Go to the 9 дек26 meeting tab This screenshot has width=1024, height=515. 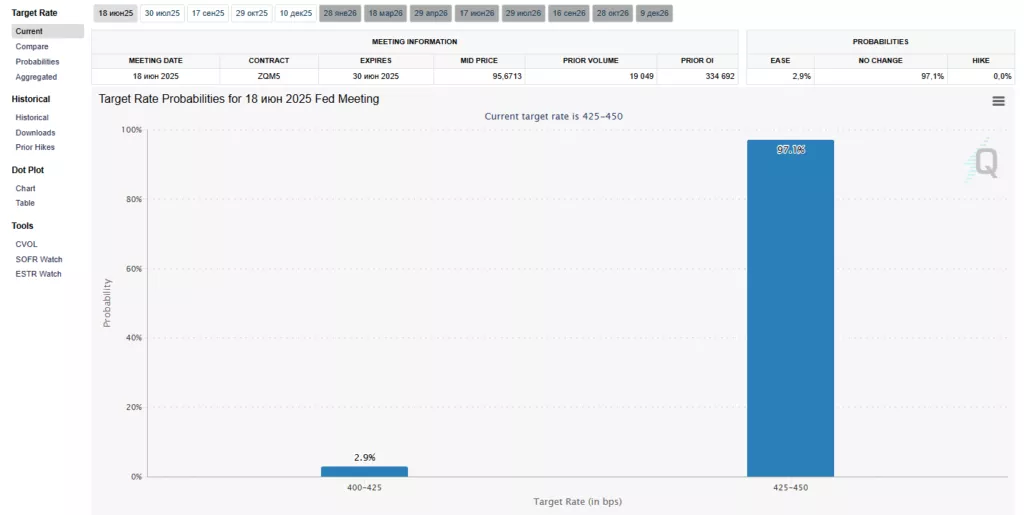click(653, 13)
